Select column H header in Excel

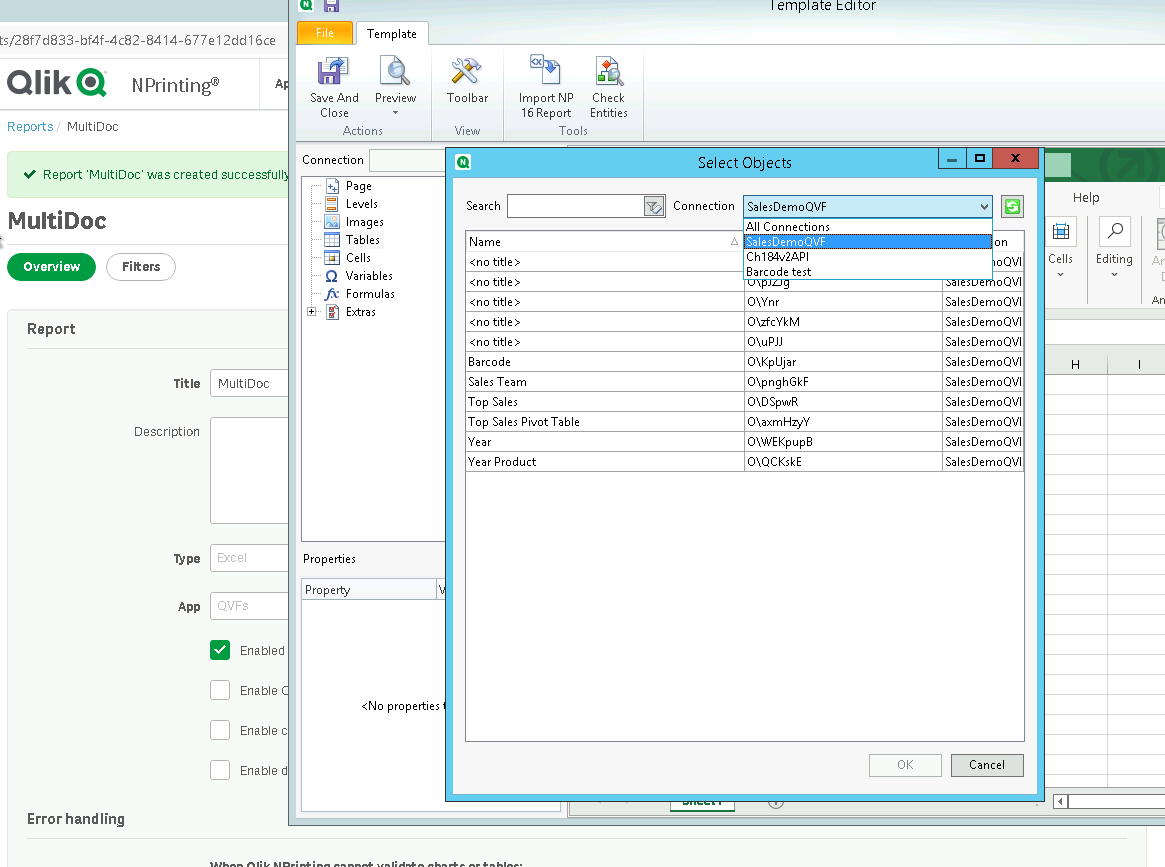click(x=1075, y=364)
